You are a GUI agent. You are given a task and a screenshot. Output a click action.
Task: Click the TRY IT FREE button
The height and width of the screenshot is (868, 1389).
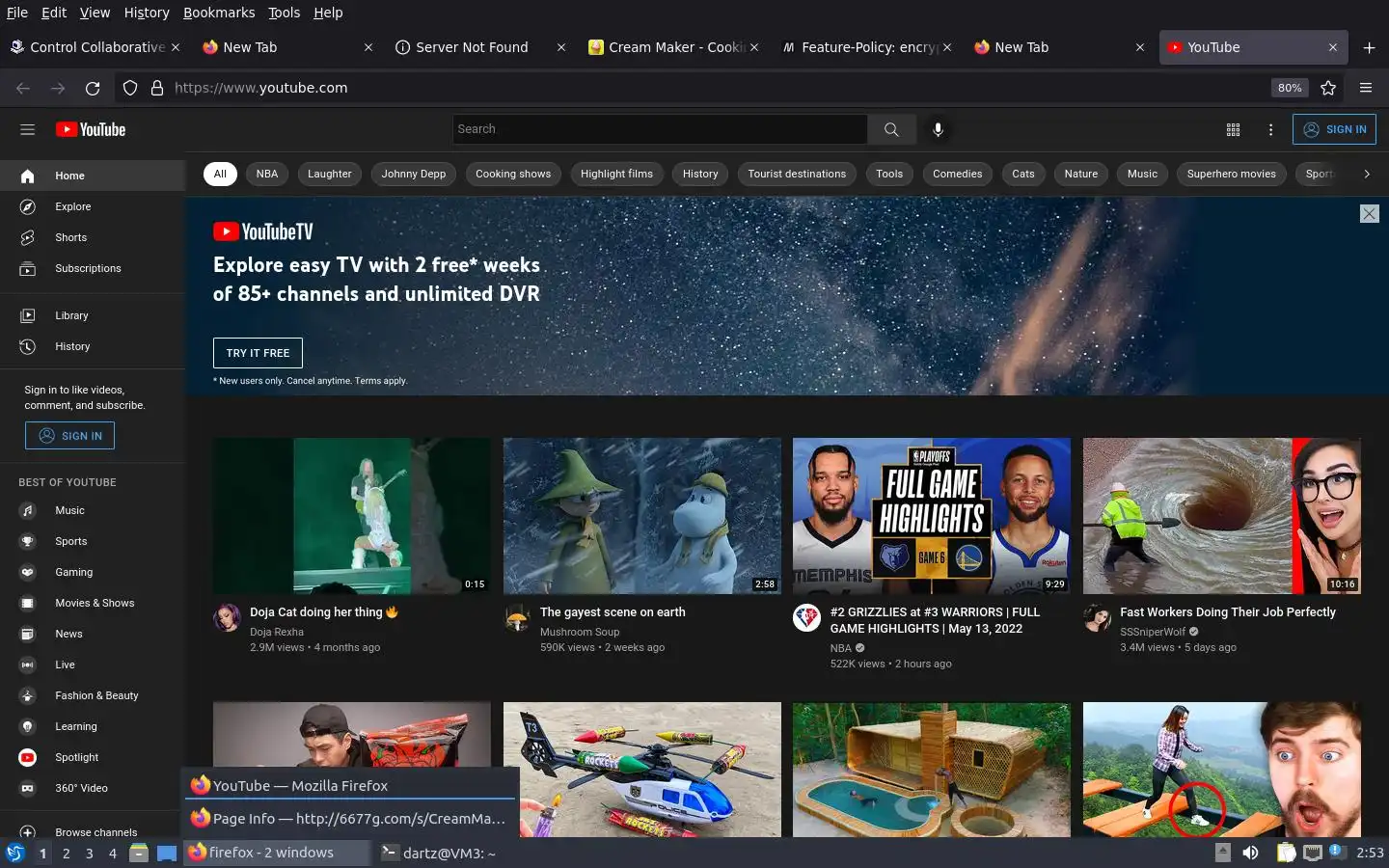[258, 353]
